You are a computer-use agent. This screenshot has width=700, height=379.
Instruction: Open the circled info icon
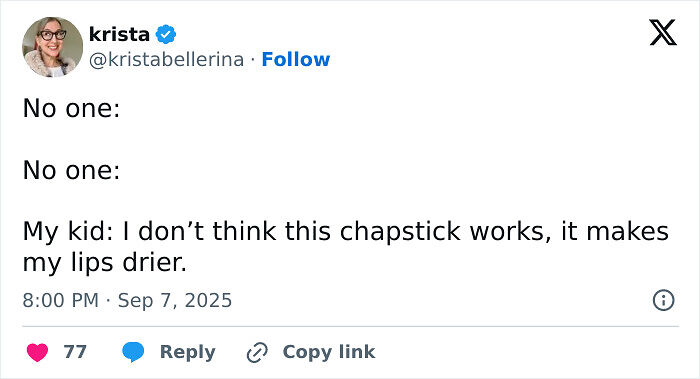(x=663, y=300)
